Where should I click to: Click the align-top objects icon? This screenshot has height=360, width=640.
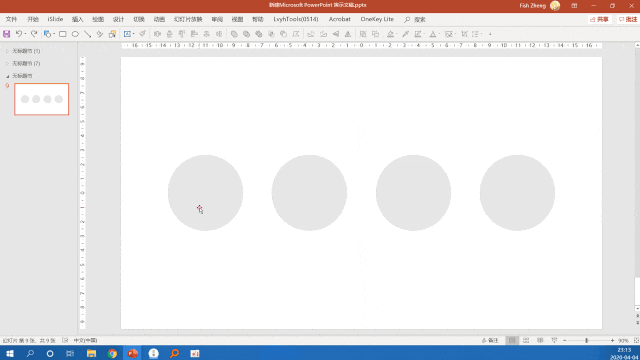[x=182, y=34]
